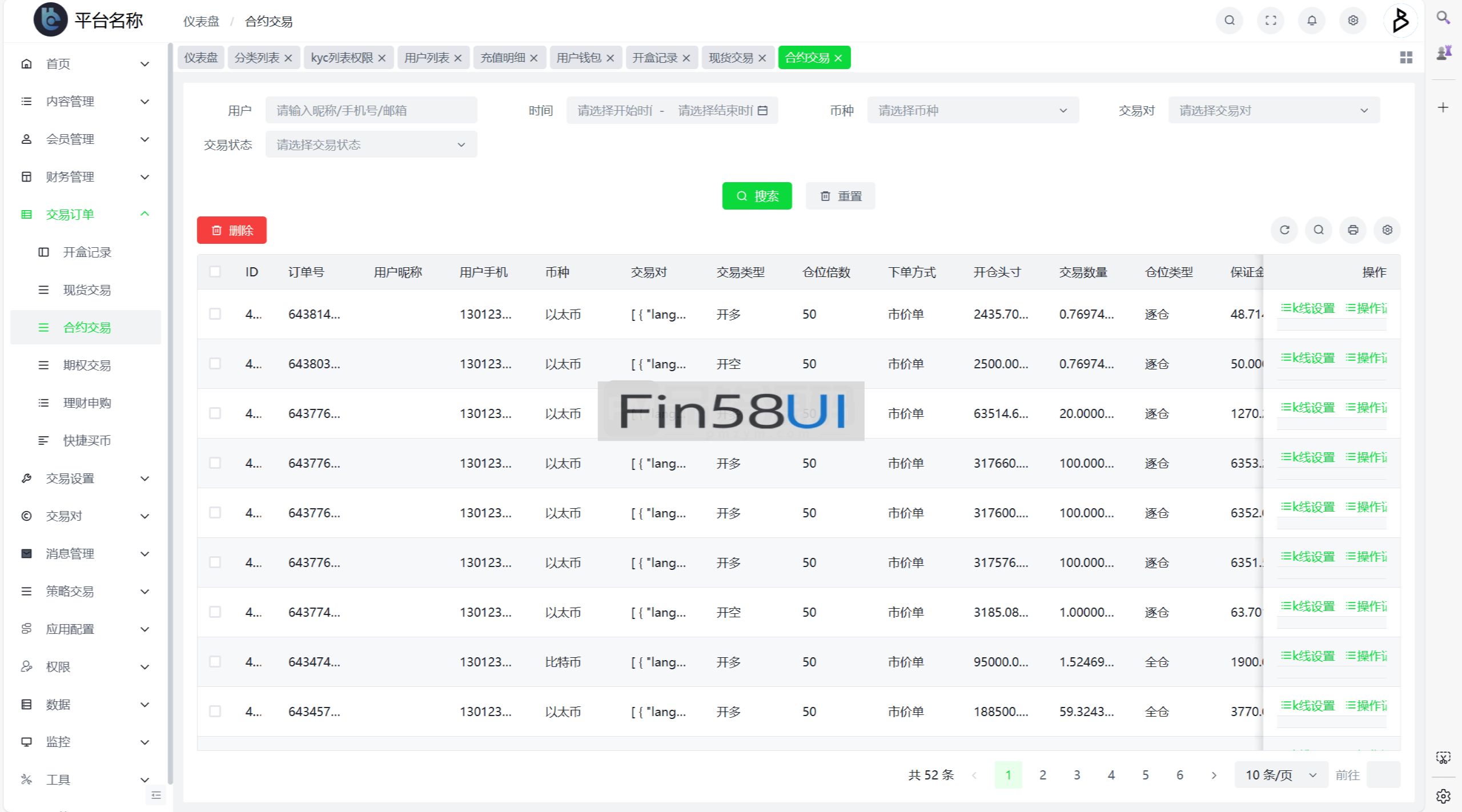Check the select-all checkbox in table header
Screen dimensions: 1462x812
click(x=215, y=272)
